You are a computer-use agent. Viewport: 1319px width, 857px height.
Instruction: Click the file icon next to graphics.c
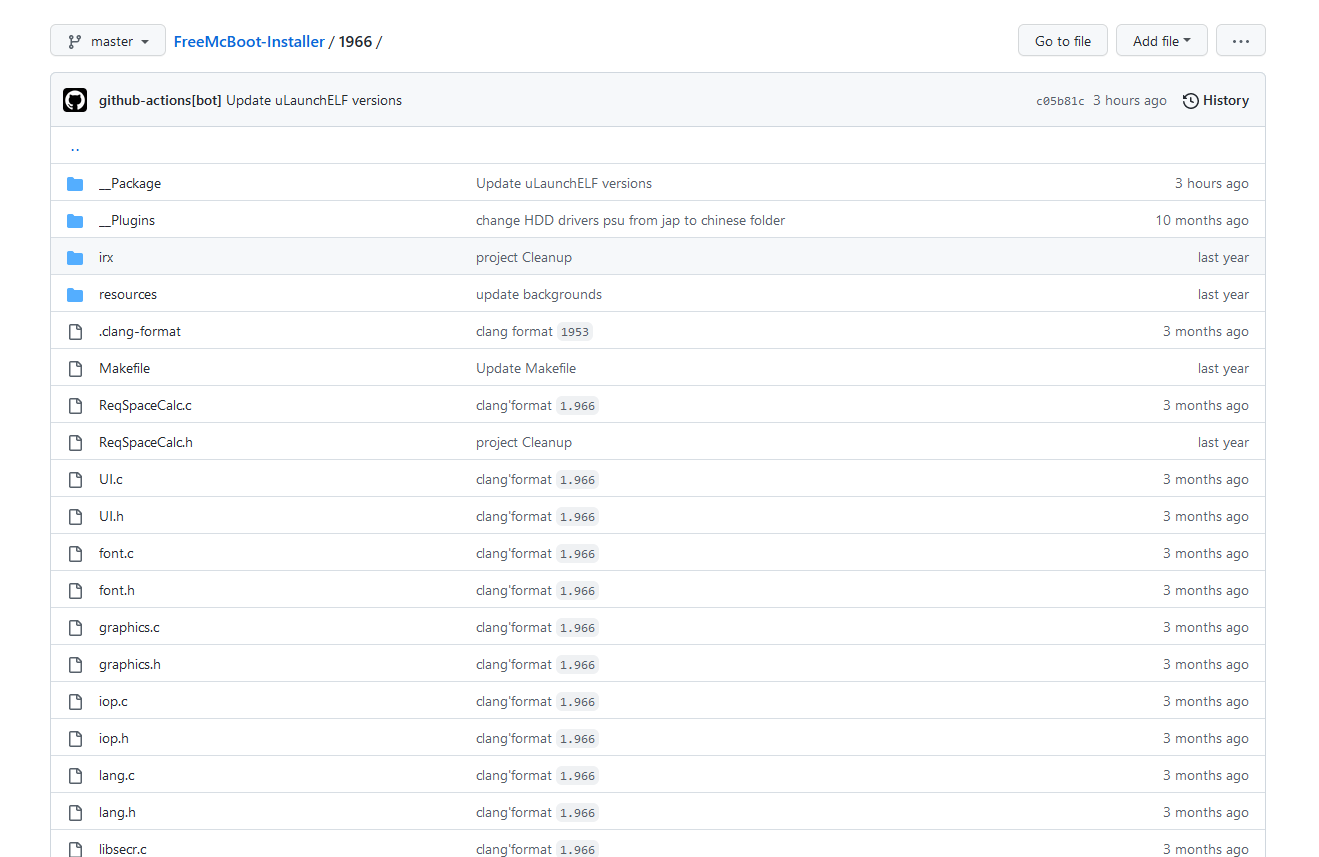click(75, 627)
